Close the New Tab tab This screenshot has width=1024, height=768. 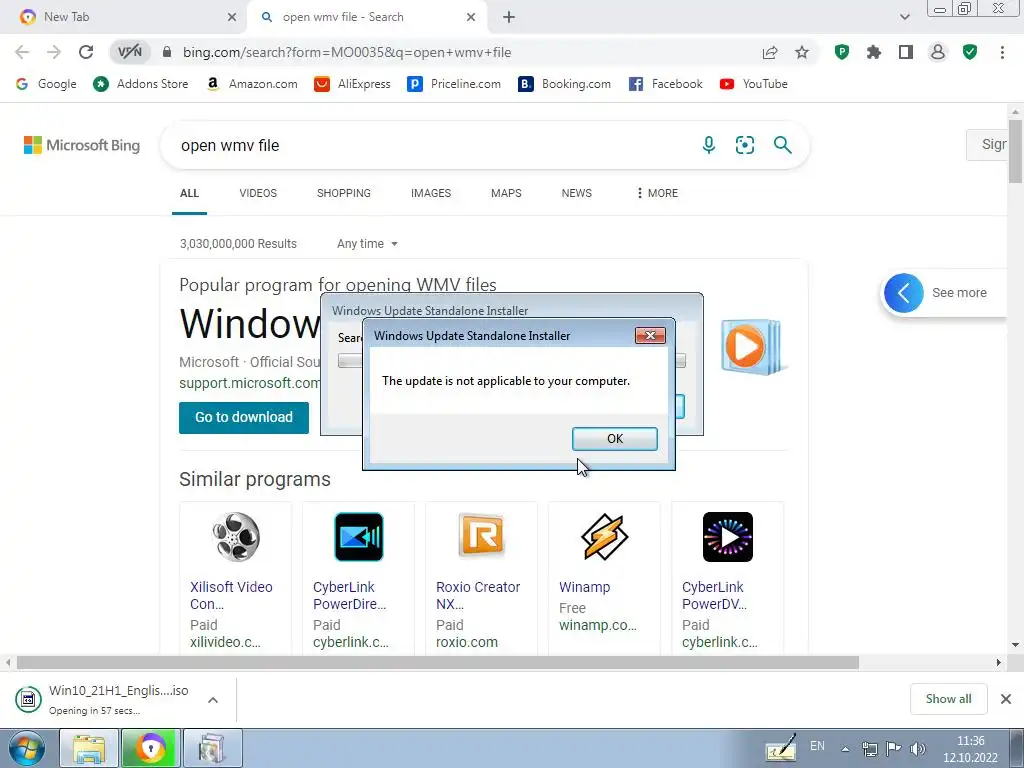tap(232, 17)
